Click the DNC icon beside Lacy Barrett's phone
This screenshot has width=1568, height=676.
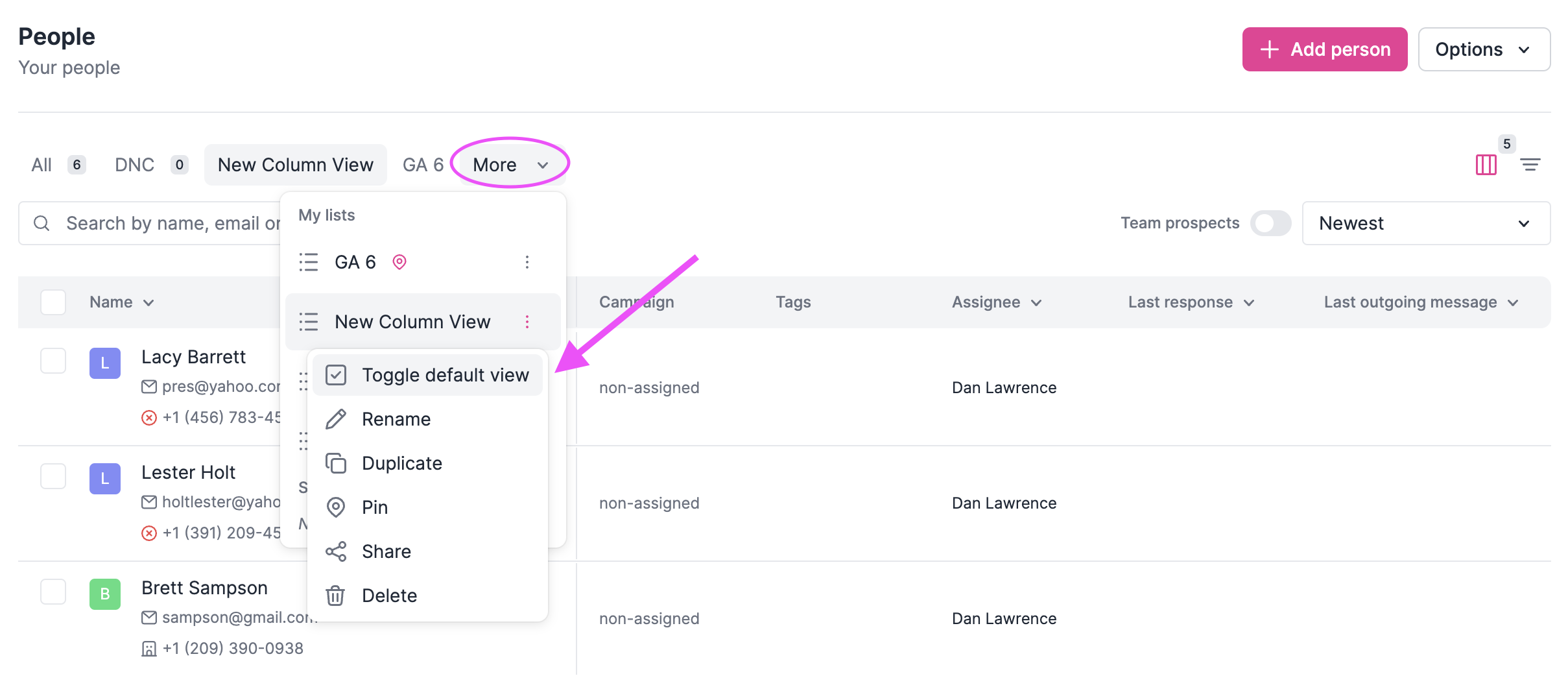148,417
